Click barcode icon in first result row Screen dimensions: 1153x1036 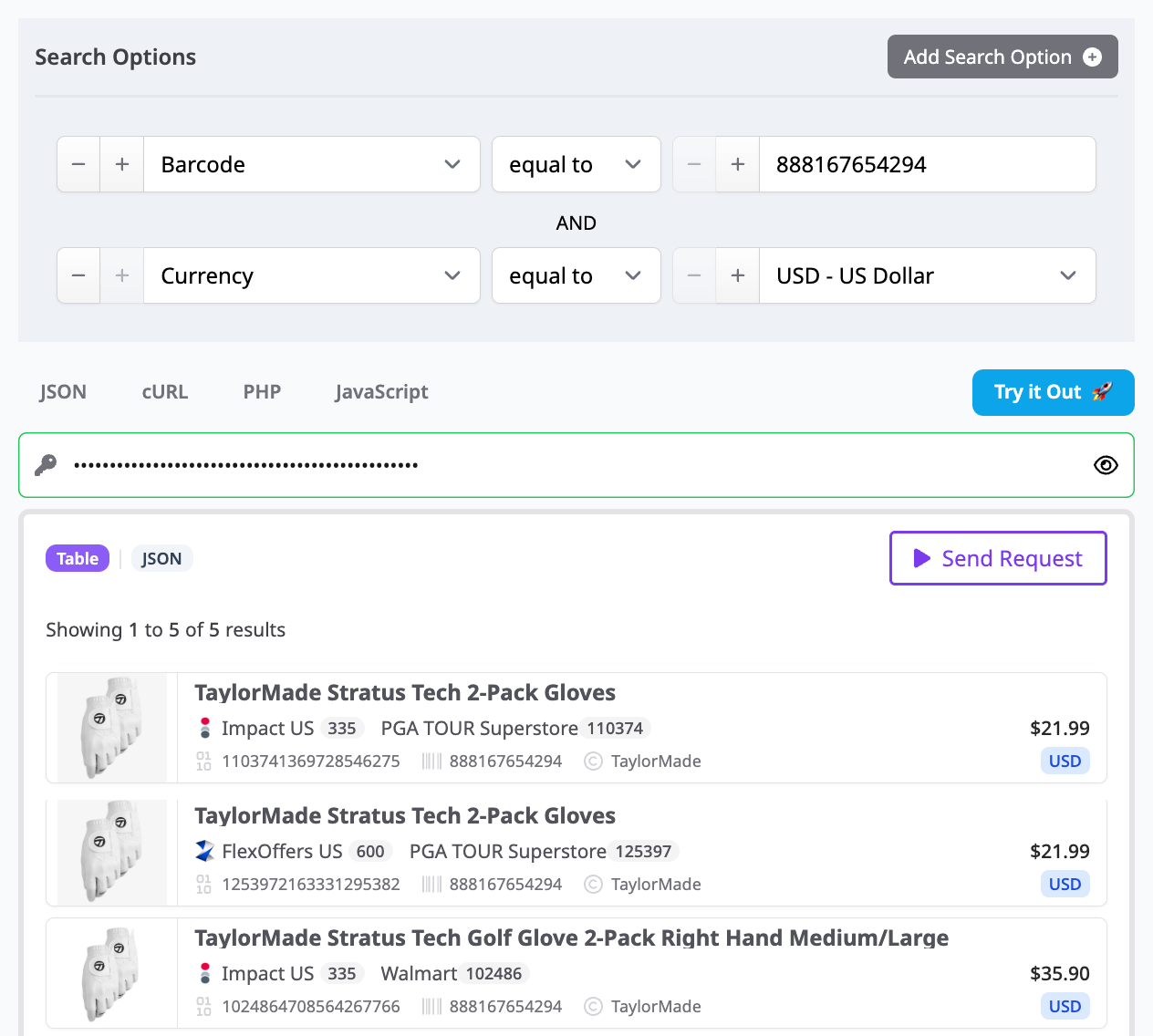pos(431,761)
